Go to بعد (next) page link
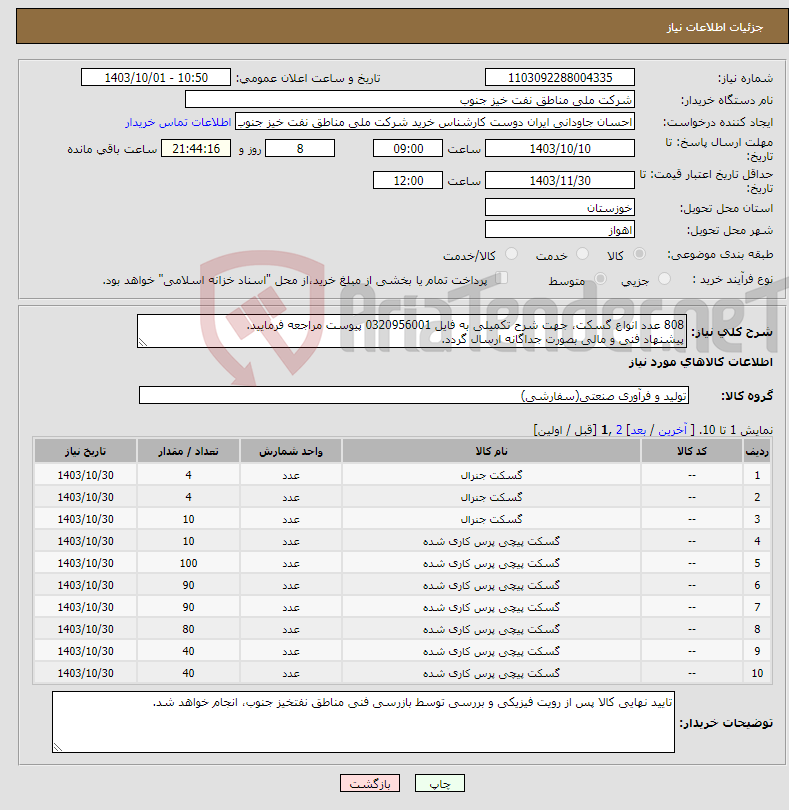This screenshot has width=789, height=810. (x=638, y=430)
